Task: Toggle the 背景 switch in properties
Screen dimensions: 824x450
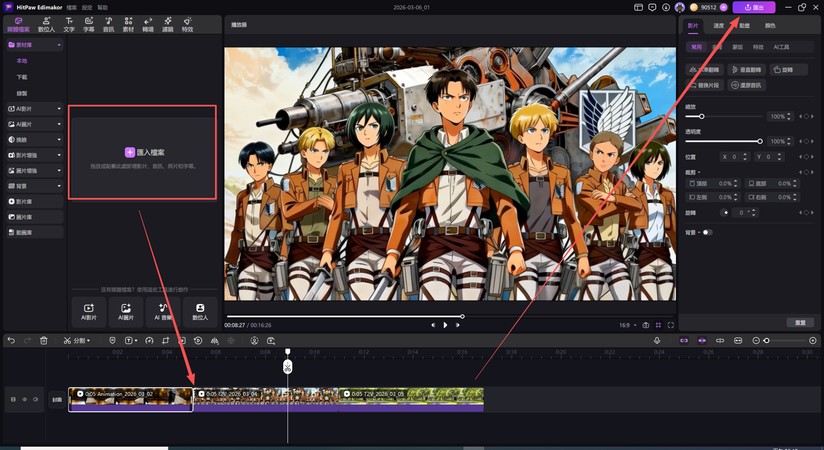Action: click(x=707, y=232)
